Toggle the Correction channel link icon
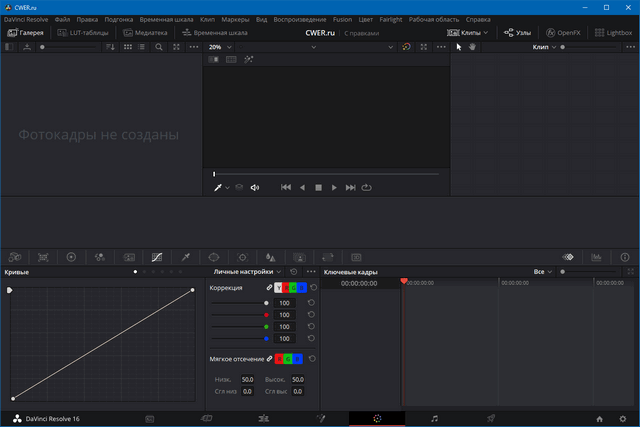 pos(268,288)
